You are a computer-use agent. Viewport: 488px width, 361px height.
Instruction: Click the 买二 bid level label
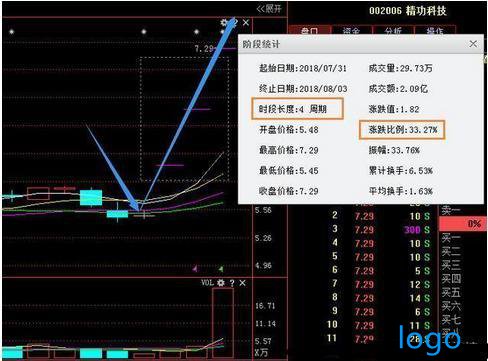click(x=451, y=251)
